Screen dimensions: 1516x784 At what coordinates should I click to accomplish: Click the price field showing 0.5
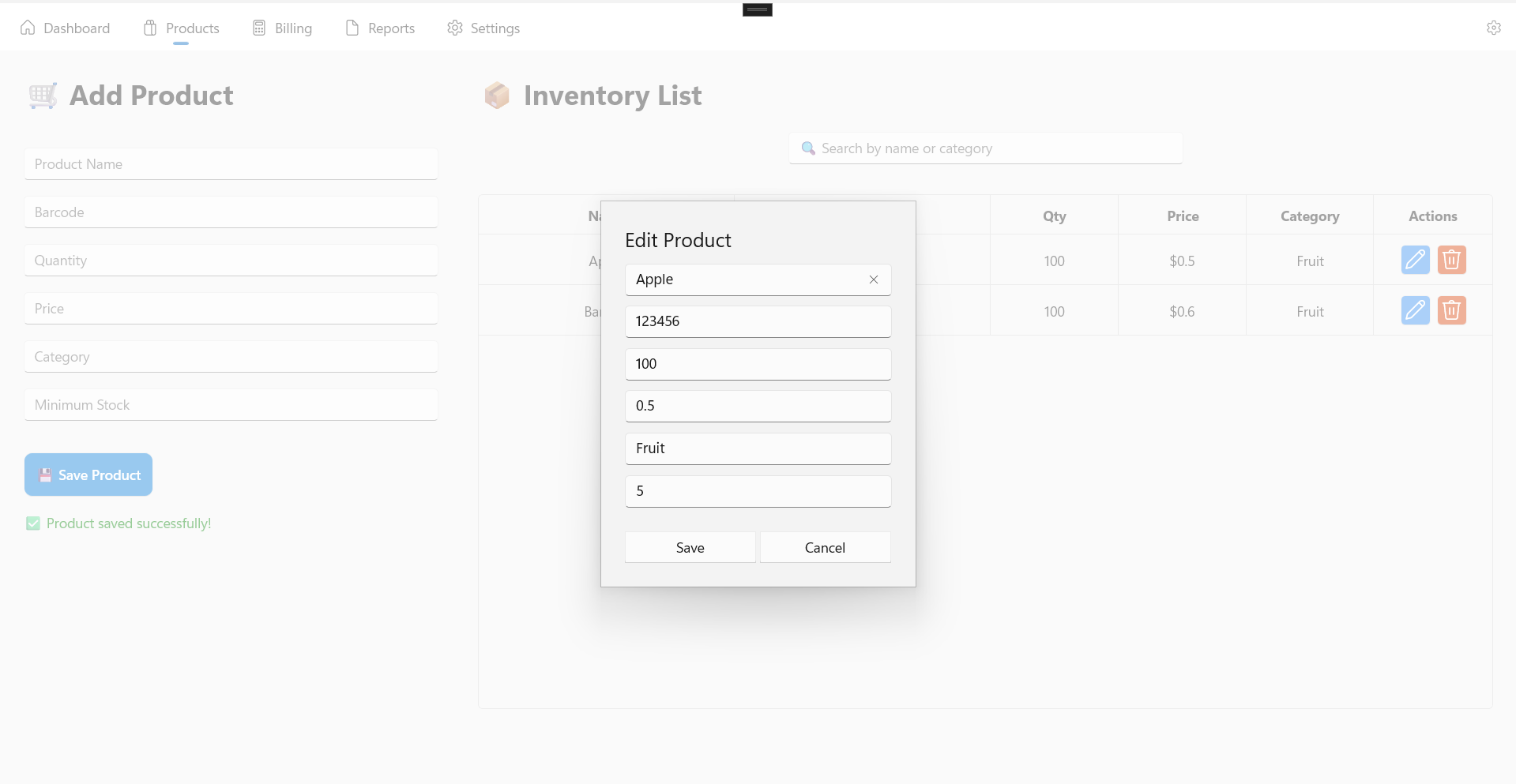click(758, 406)
